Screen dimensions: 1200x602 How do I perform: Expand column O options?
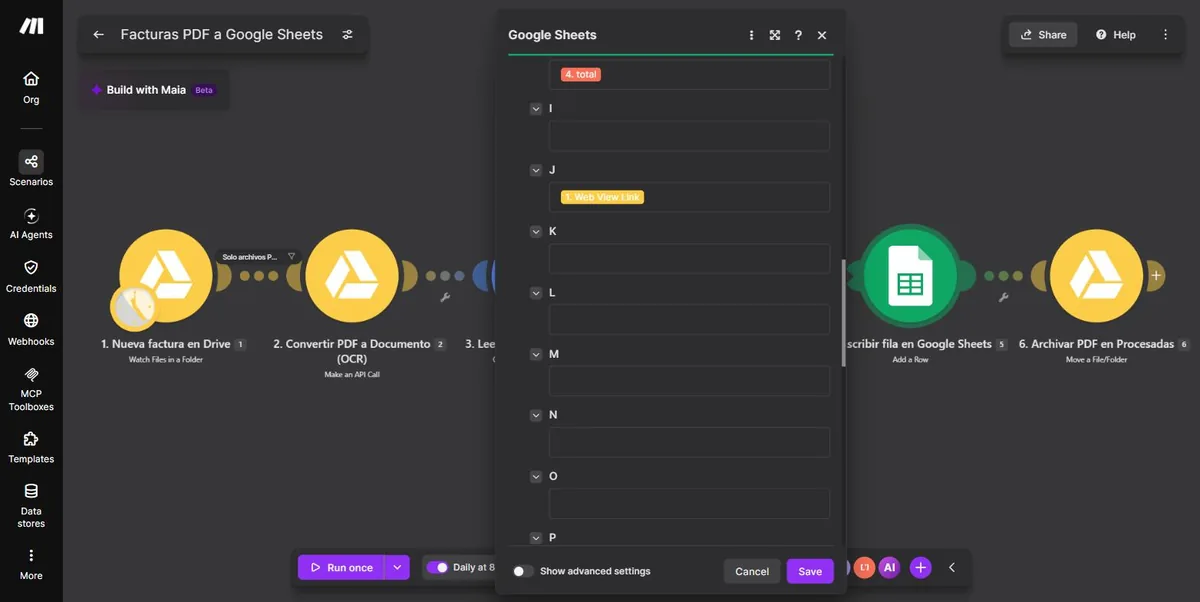[x=536, y=477]
